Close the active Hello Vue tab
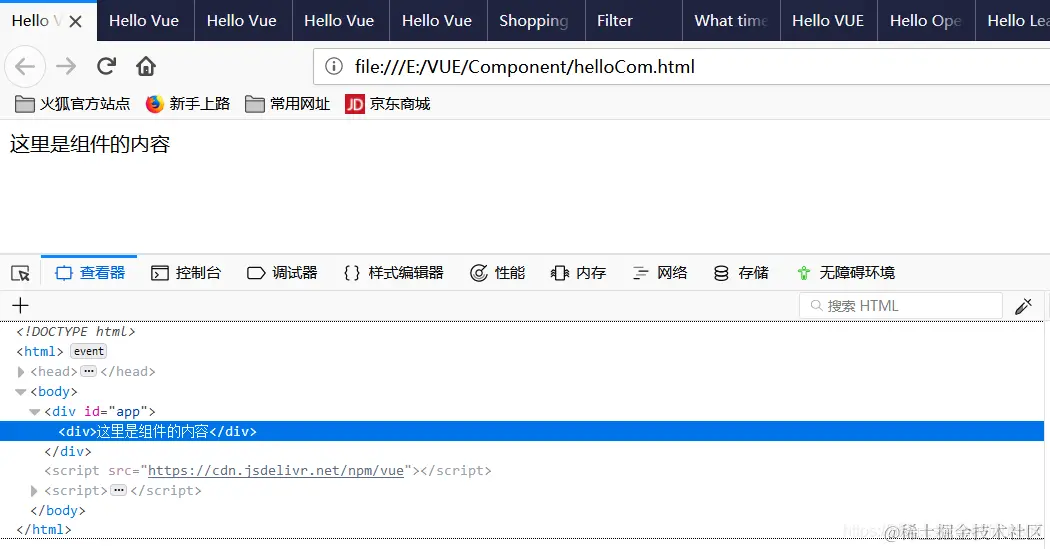The height and width of the screenshot is (549, 1050). tap(76, 21)
